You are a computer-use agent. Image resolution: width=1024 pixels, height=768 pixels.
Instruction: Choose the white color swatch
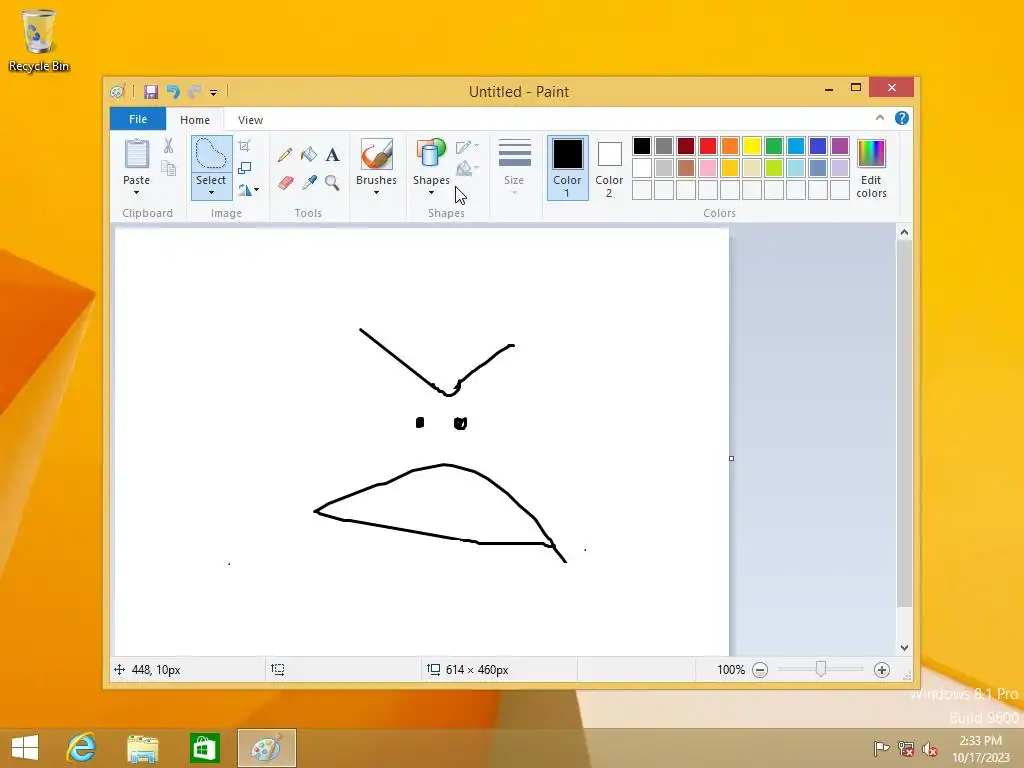click(642, 168)
